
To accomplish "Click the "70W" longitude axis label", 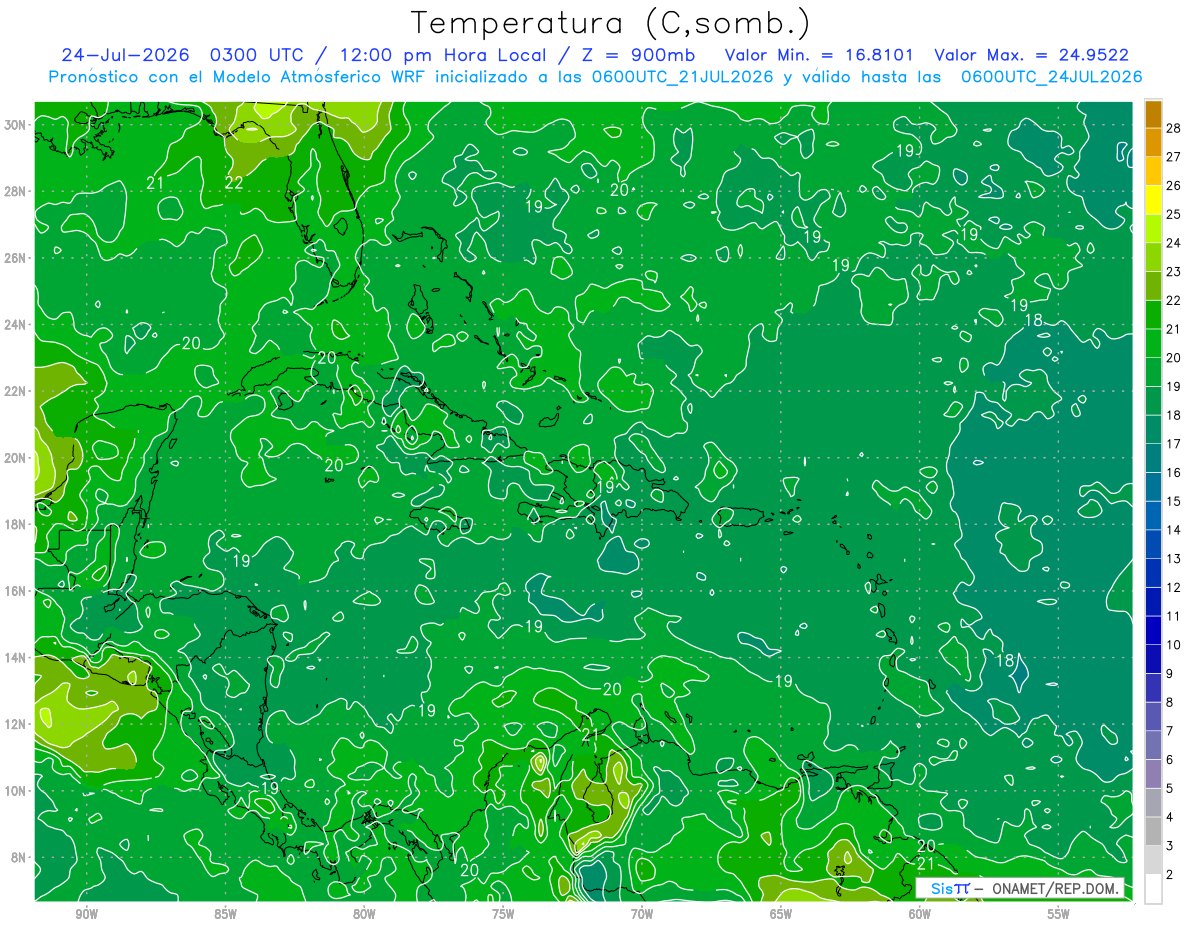I will pyautogui.click(x=642, y=915).
